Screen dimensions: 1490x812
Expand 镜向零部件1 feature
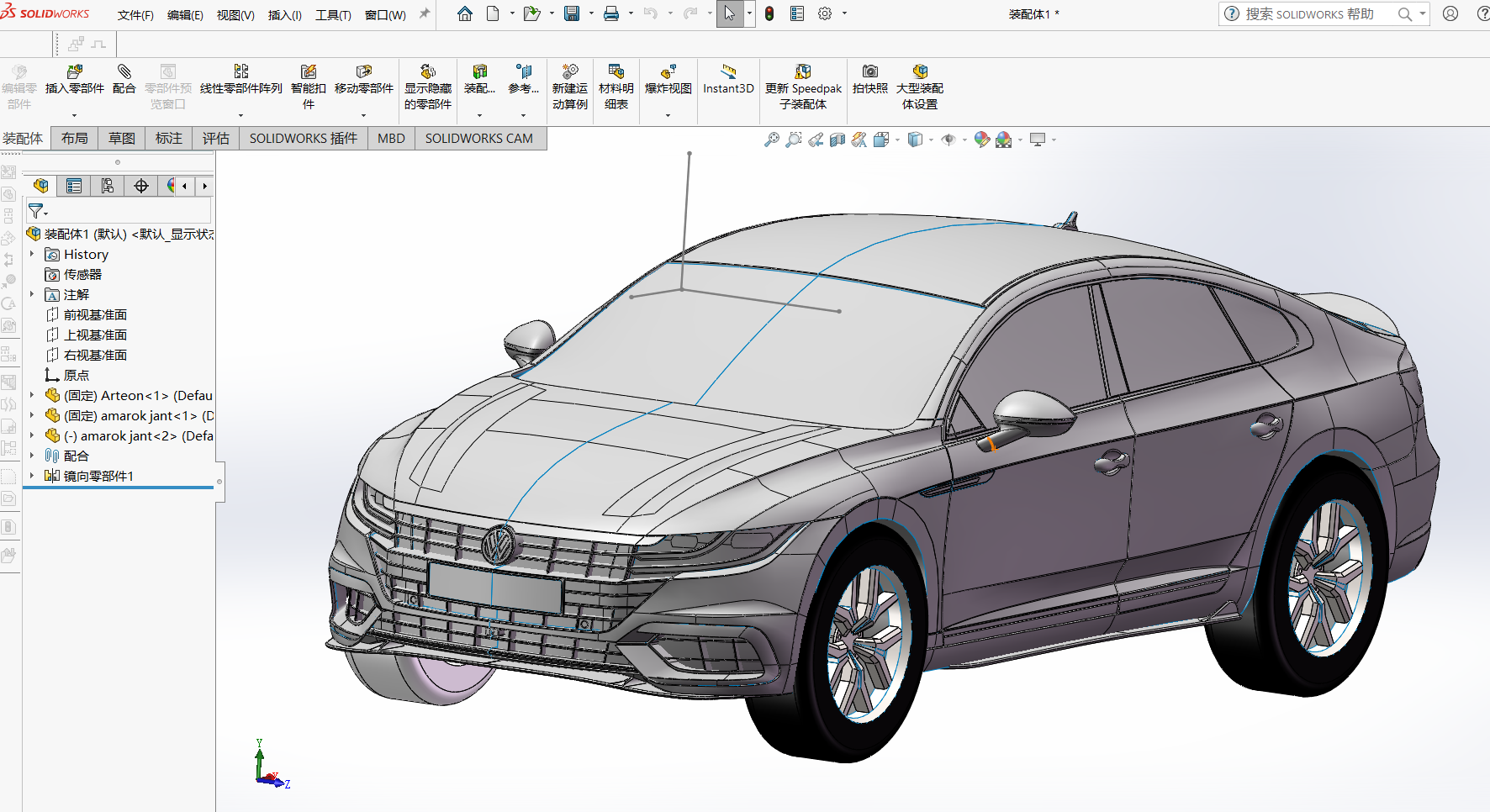32,476
